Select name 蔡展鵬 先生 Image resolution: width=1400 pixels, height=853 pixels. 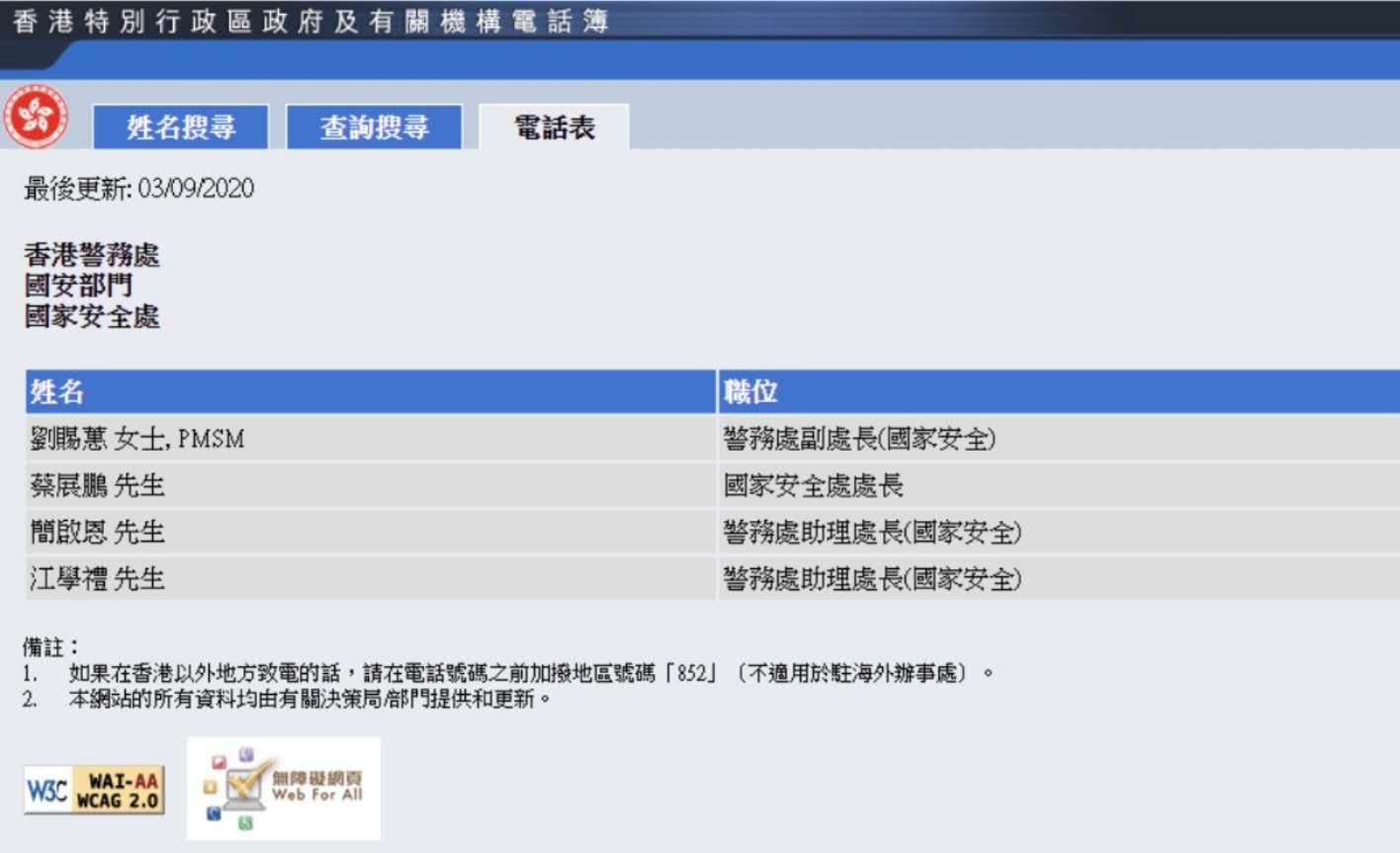[97, 485]
